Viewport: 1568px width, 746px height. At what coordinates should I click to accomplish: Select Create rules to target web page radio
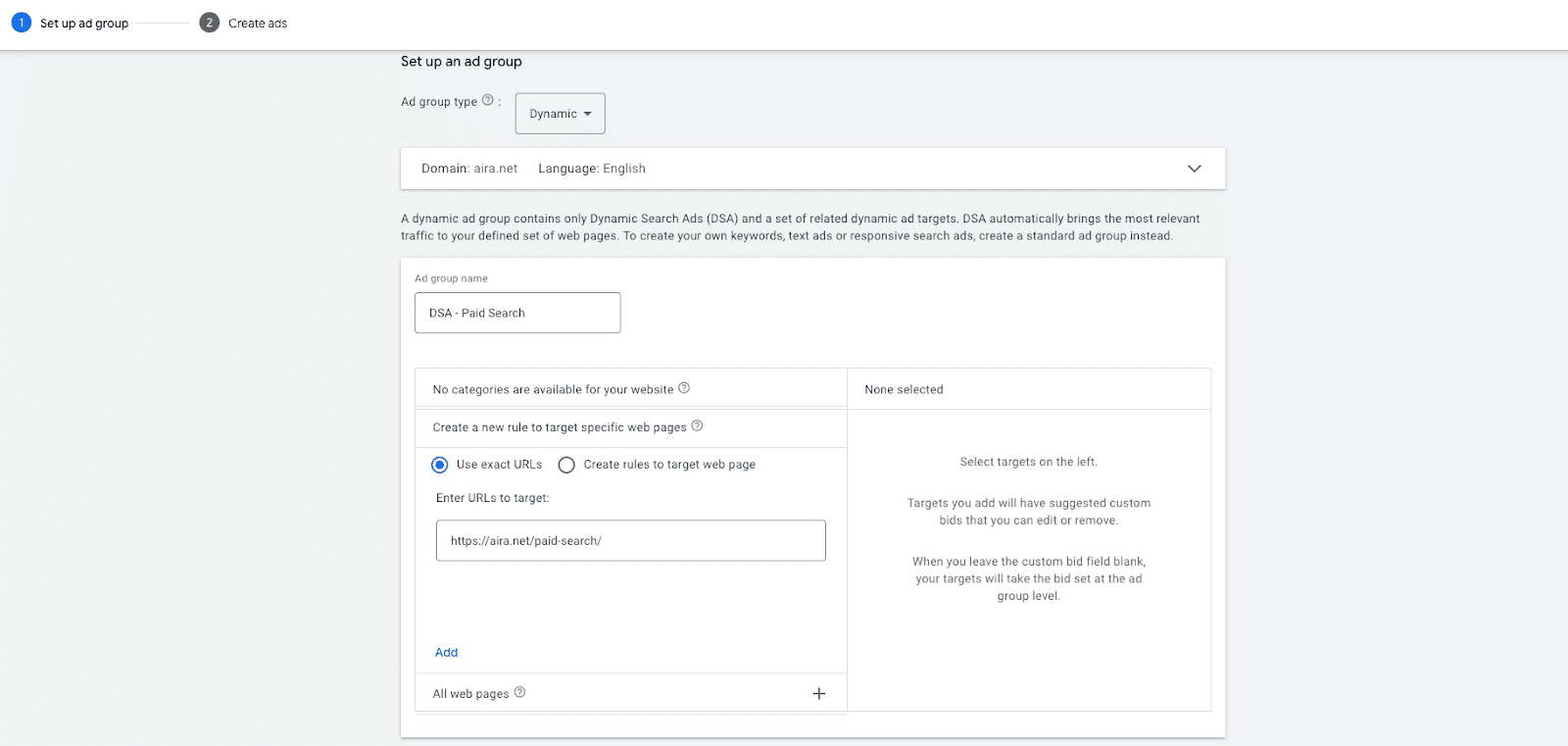566,465
